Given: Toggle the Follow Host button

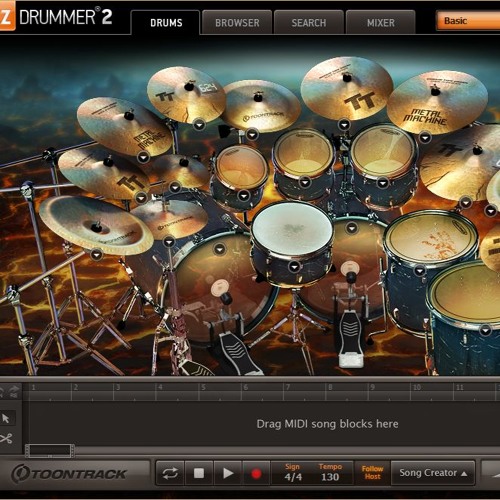Looking at the screenshot, I should click(x=372, y=473).
